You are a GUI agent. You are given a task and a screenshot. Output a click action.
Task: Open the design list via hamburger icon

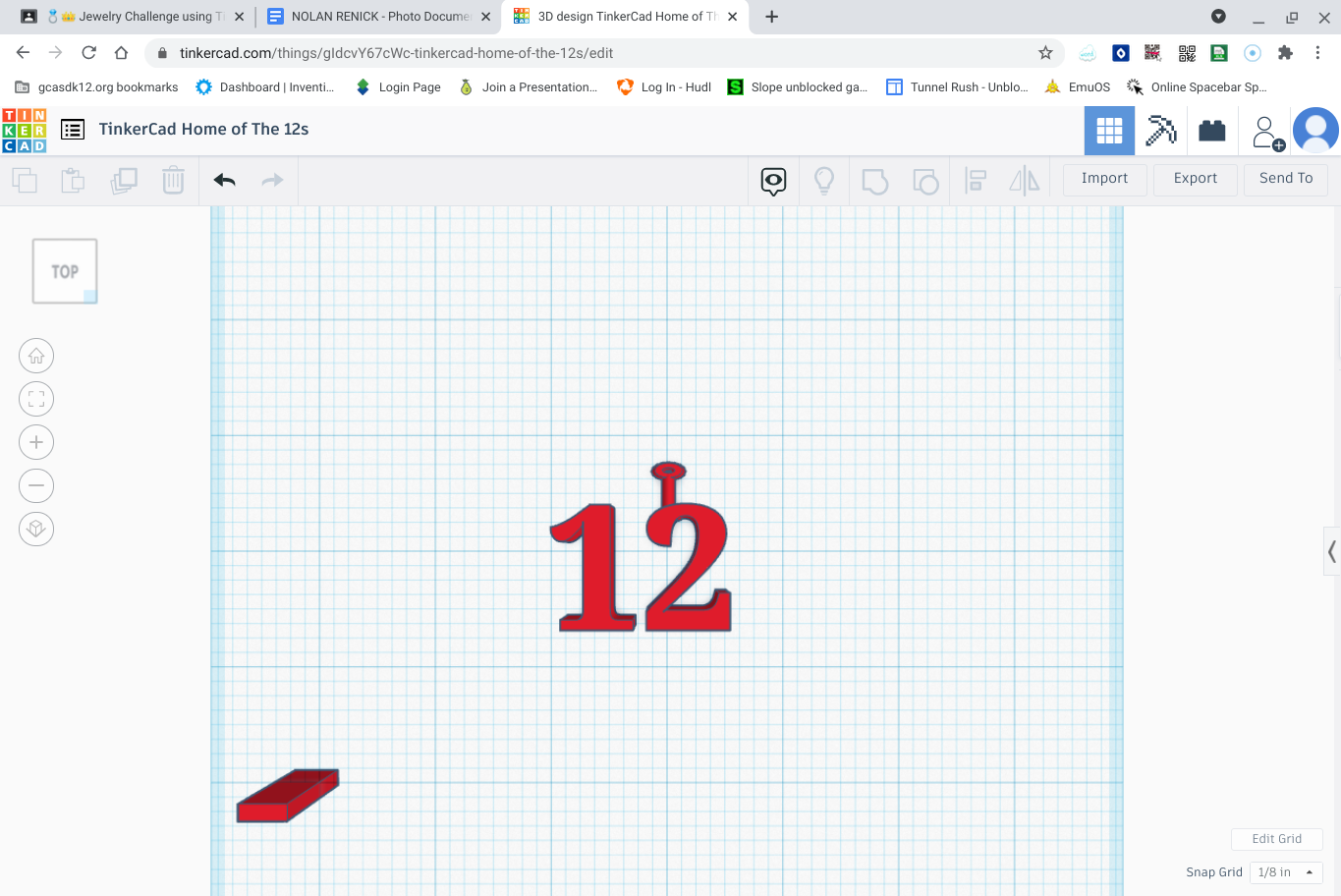72,129
